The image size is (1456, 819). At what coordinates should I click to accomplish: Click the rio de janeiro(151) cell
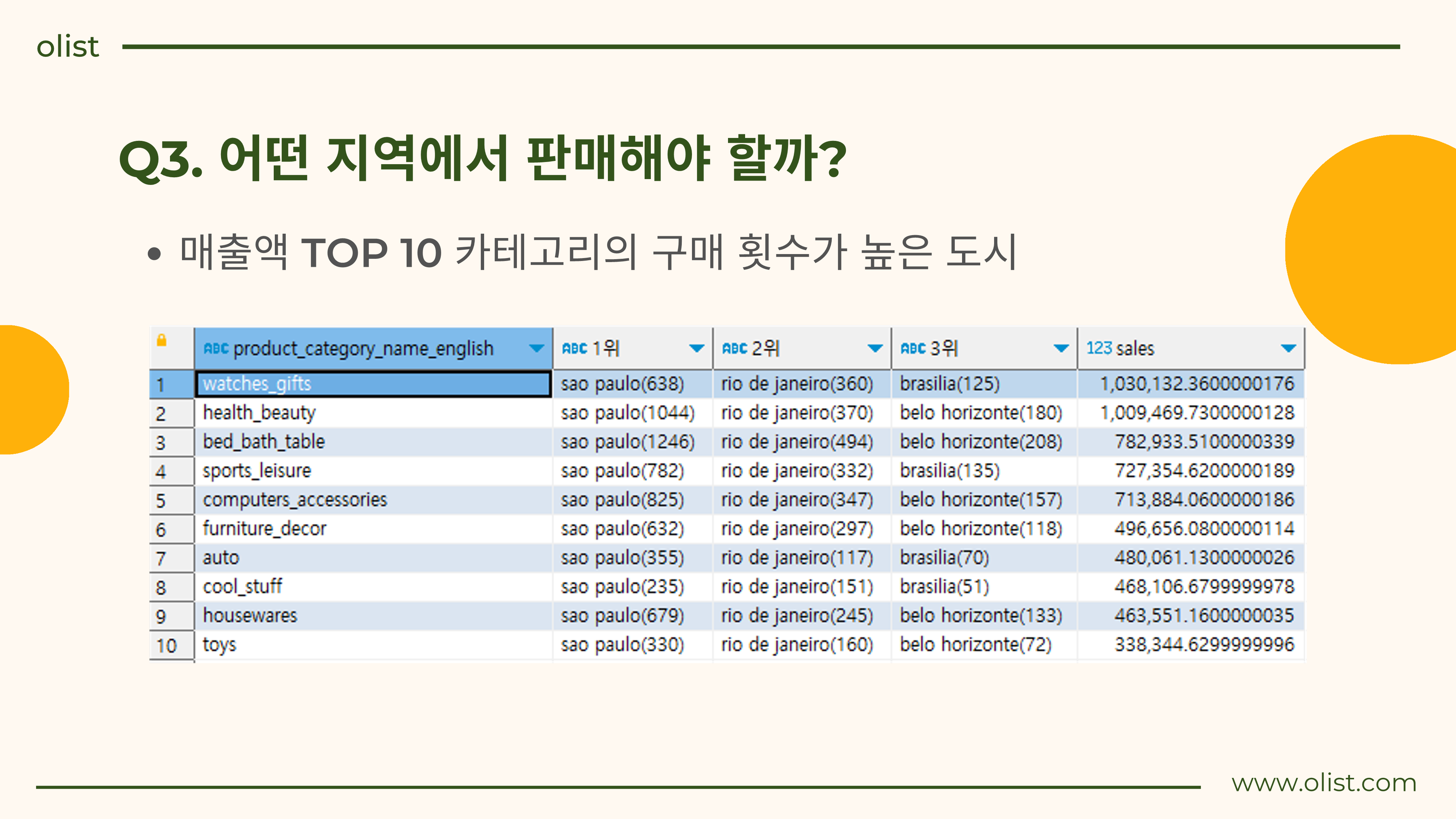(802, 587)
